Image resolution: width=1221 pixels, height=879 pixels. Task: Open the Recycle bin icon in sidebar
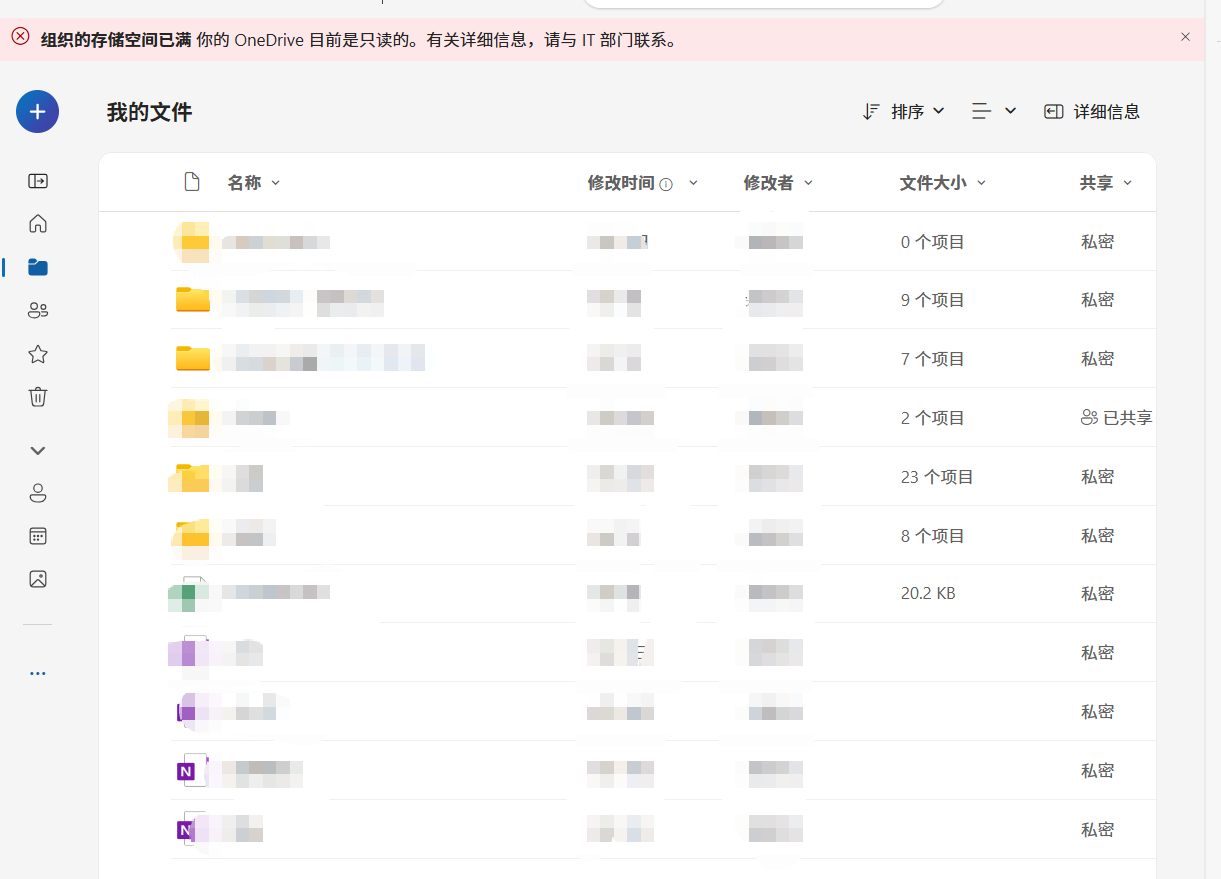pyautogui.click(x=38, y=397)
